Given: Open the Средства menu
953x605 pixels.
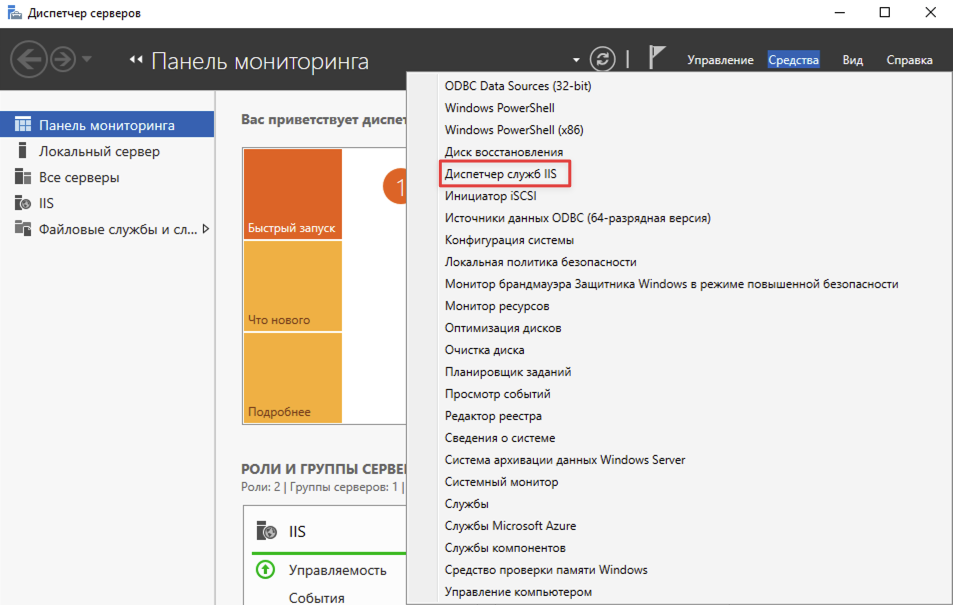Looking at the screenshot, I should pos(793,60).
